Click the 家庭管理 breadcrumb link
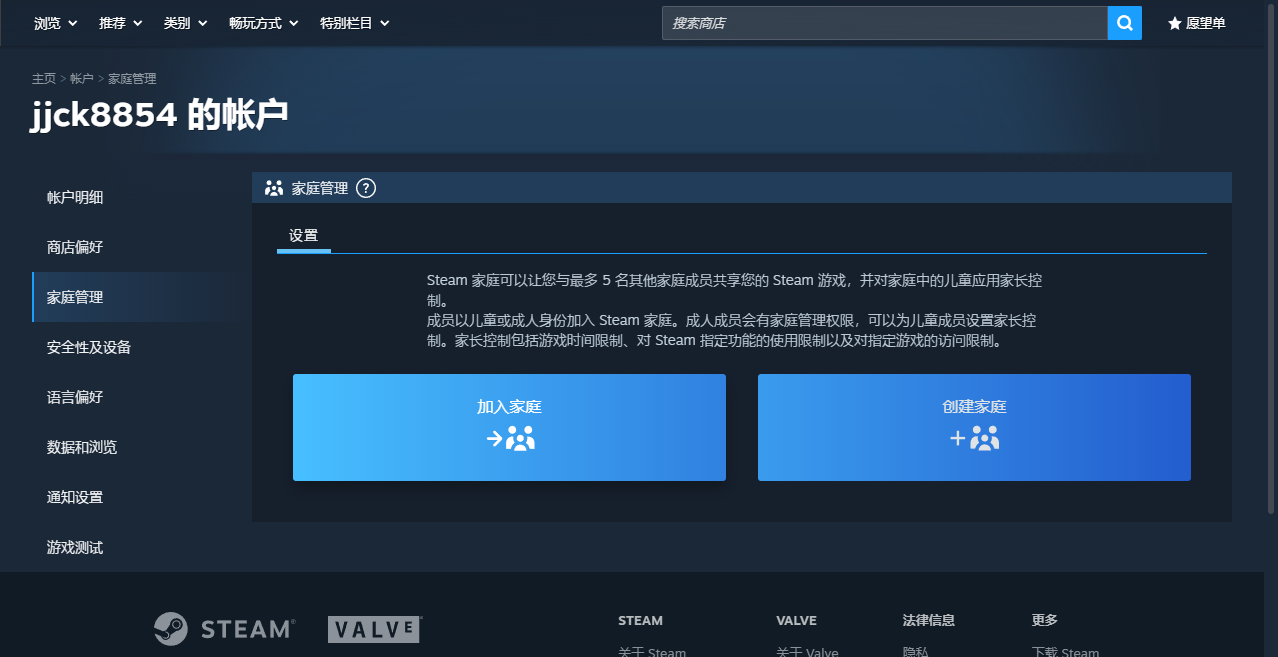The width and height of the screenshot is (1278, 657). pos(132,78)
